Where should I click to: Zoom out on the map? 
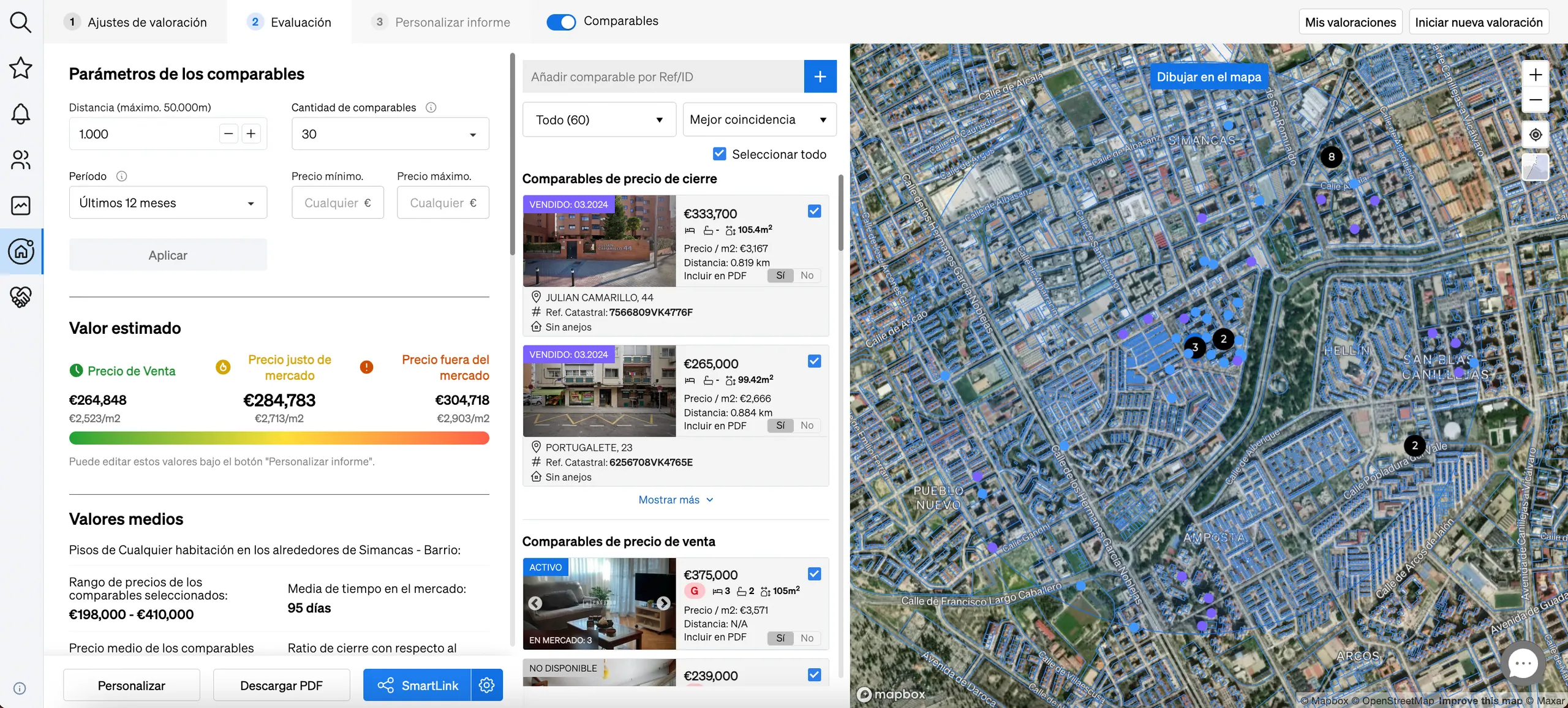pos(1536,100)
